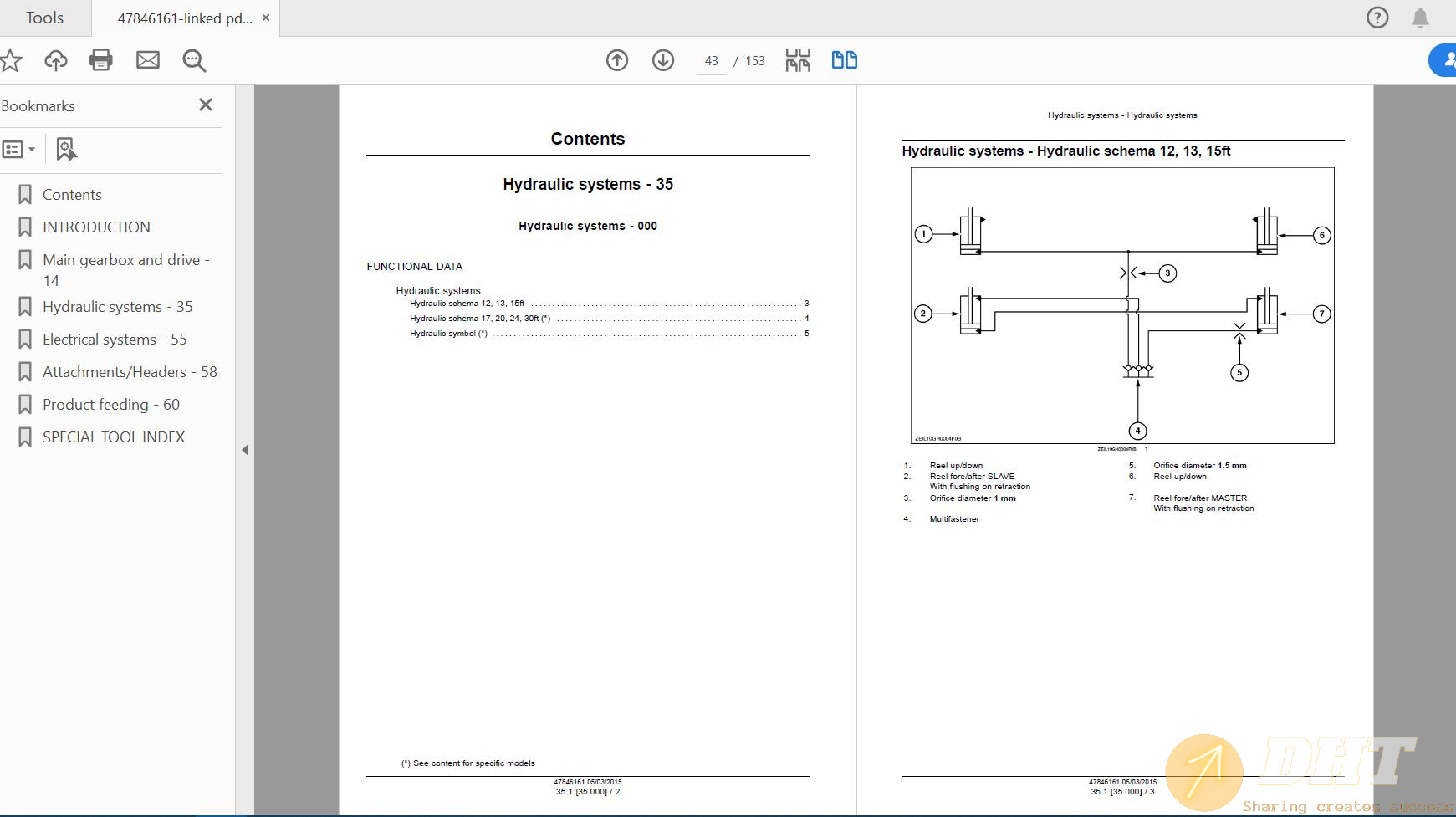Click the print icon in the toolbar
1456x817 pixels.
pos(101,60)
